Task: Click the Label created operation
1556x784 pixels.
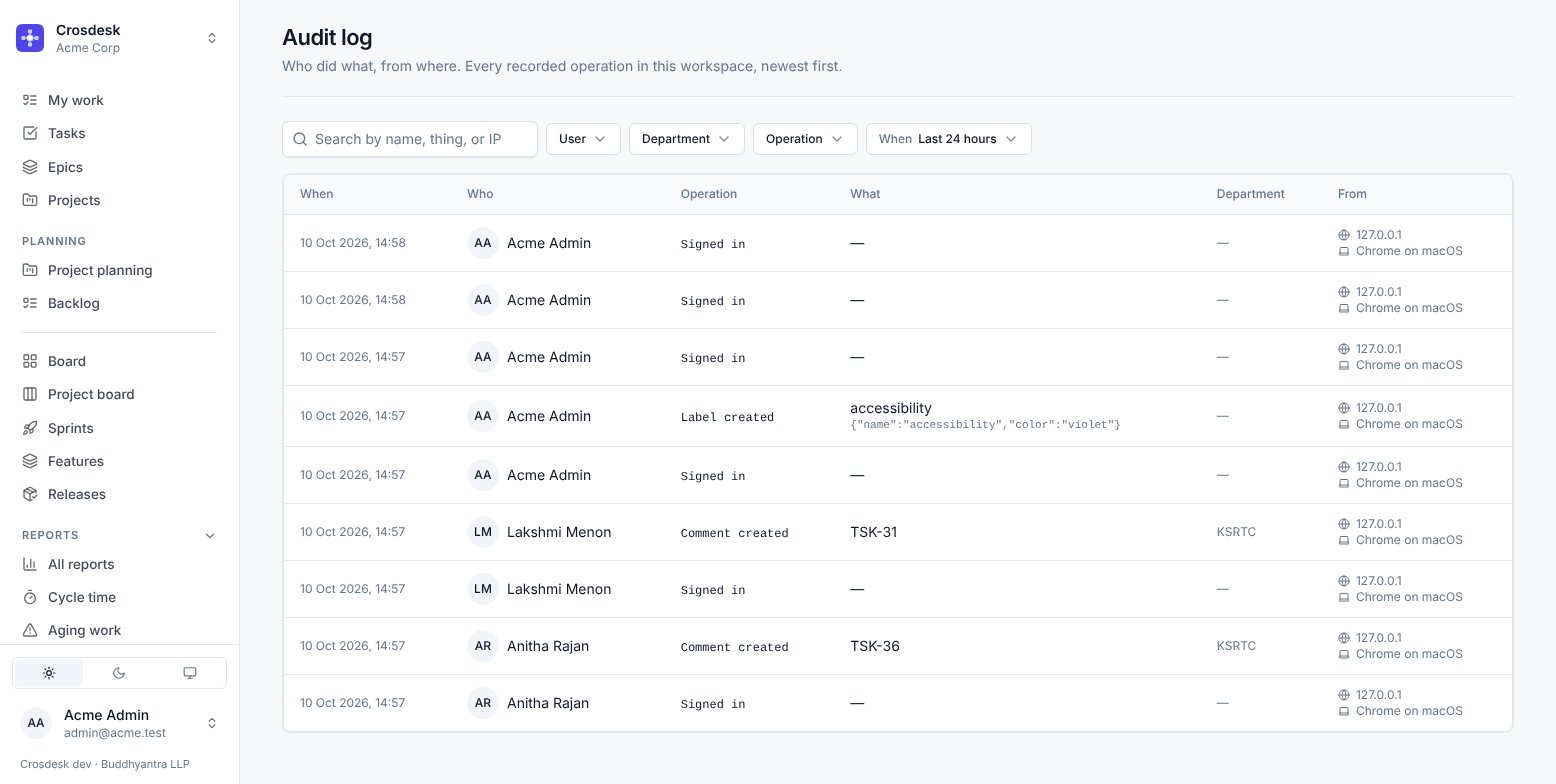Action: pos(727,417)
